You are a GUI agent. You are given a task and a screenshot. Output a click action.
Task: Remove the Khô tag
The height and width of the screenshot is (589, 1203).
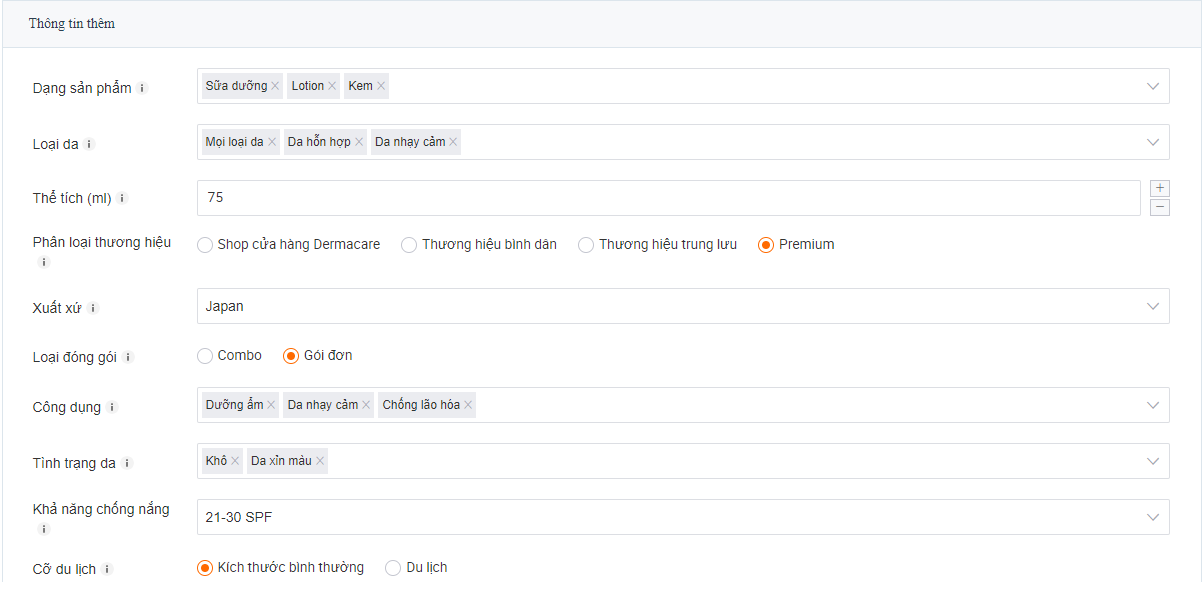click(235, 461)
